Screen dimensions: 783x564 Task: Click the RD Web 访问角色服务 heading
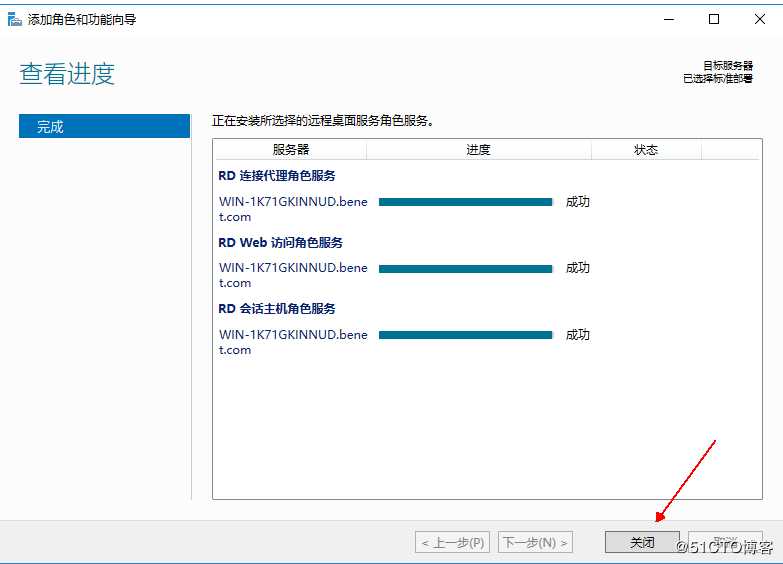pyautogui.click(x=281, y=242)
